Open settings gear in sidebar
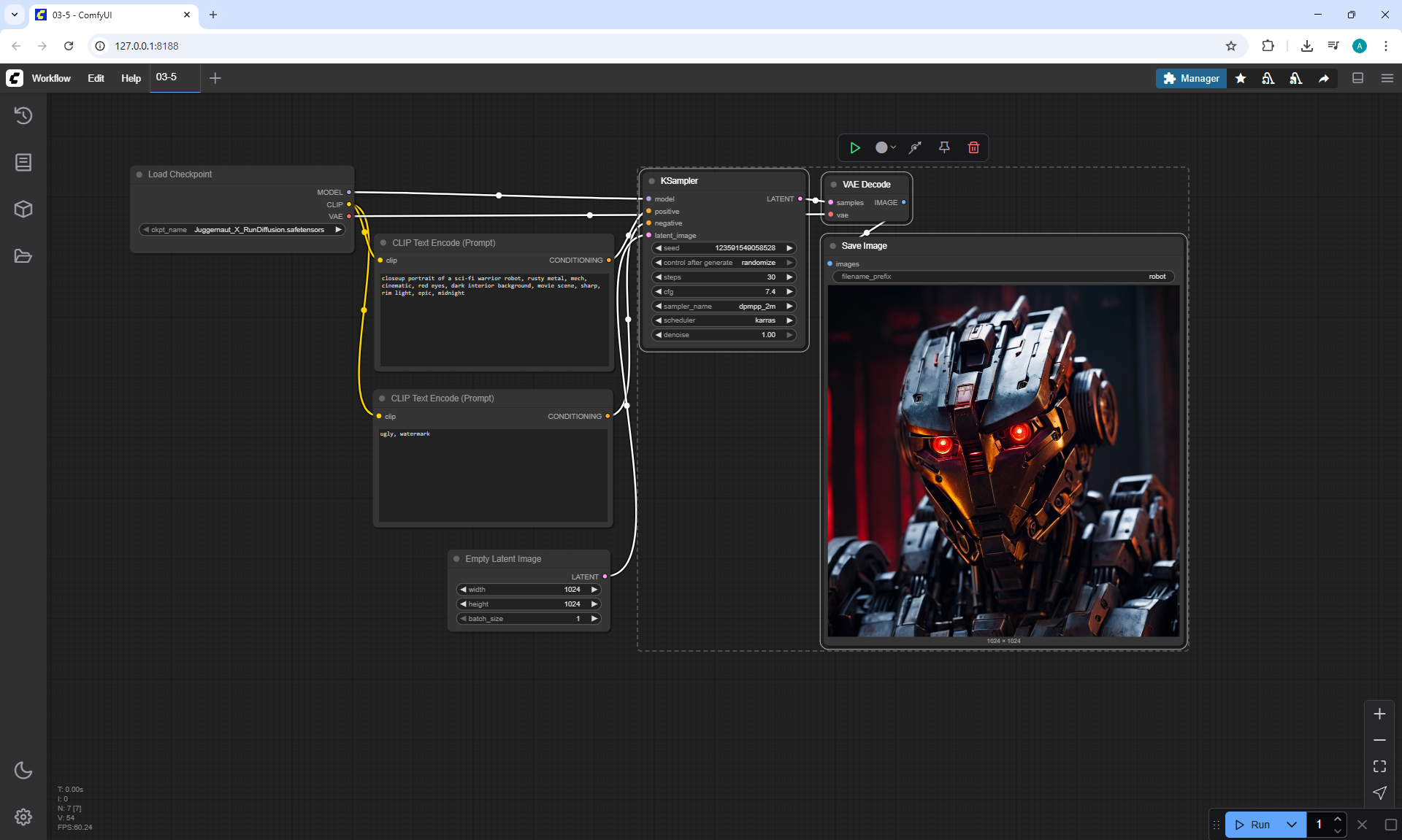Screen dimensions: 1402x840 tap(23, 817)
